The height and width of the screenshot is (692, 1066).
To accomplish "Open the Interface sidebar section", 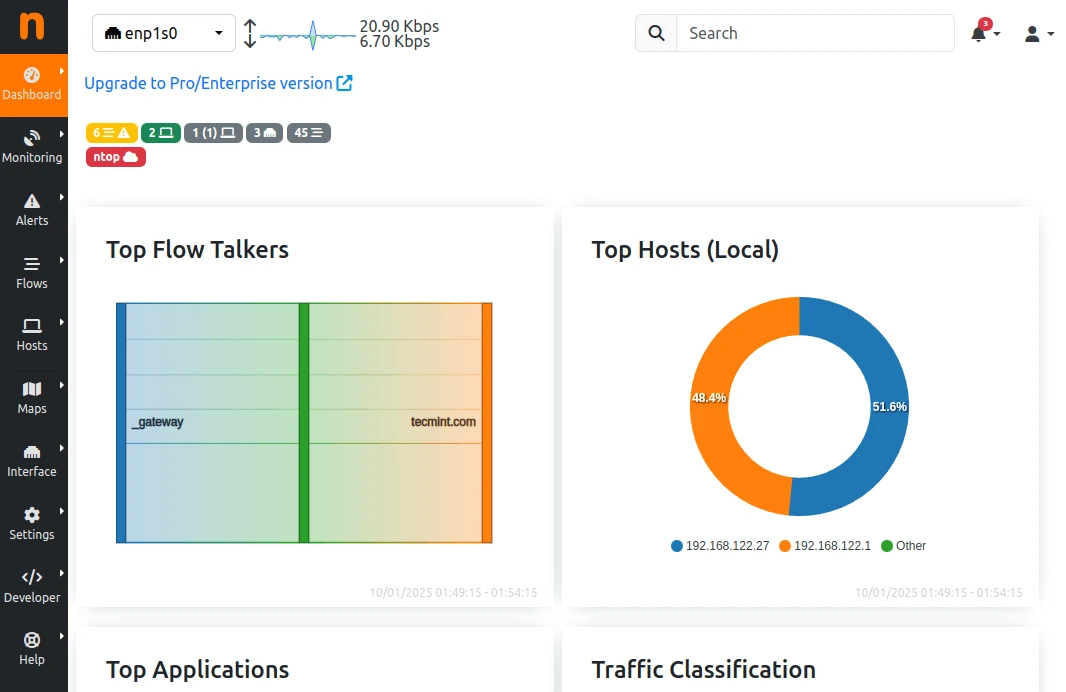I will (x=32, y=461).
